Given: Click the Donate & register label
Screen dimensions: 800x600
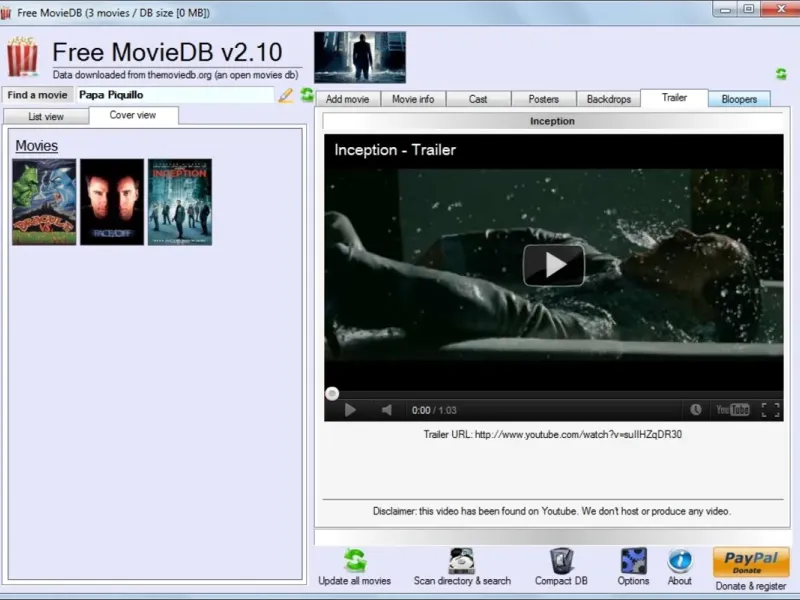Looking at the screenshot, I should pyautogui.click(x=751, y=586).
